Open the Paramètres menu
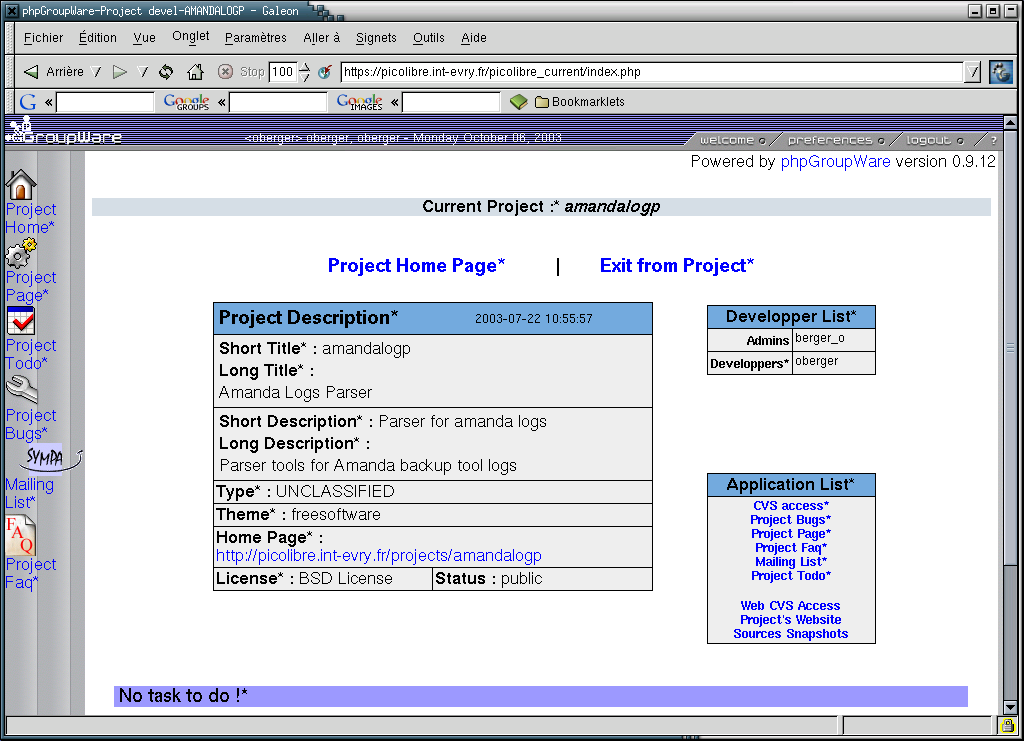This screenshot has width=1024, height=741. [x=255, y=38]
